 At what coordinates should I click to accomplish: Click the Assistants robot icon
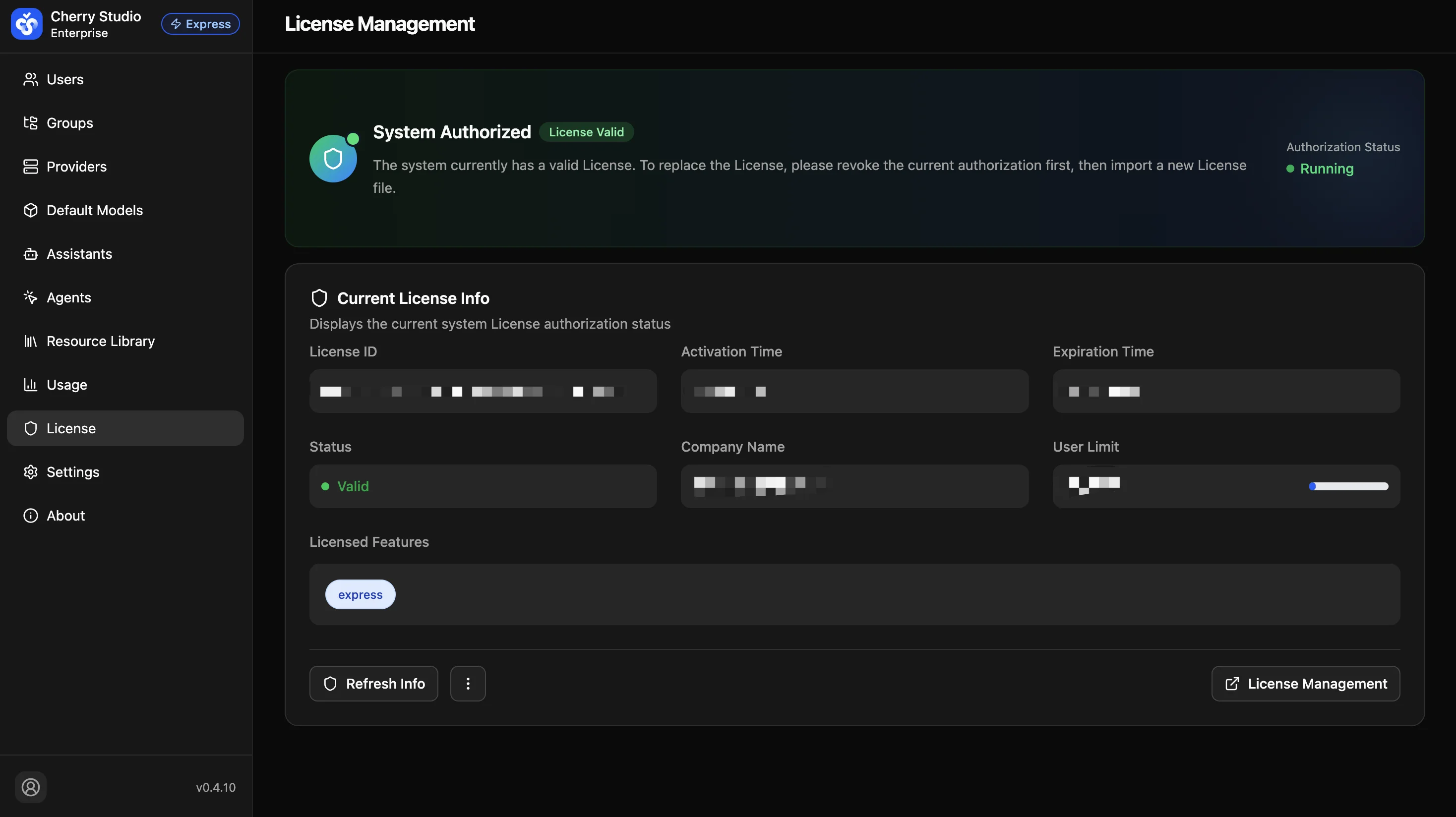pos(31,254)
